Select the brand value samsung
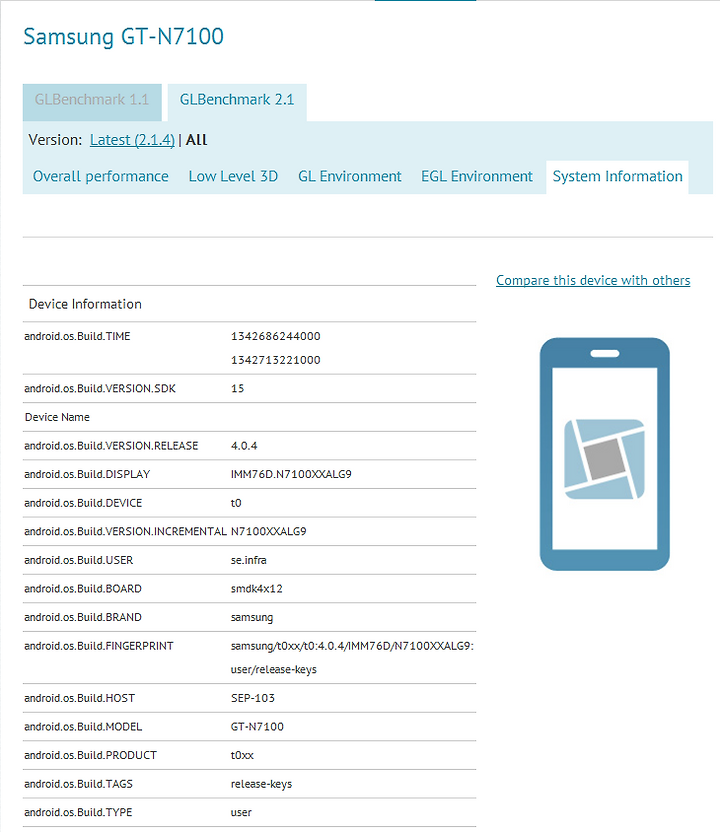The image size is (720, 832). [x=252, y=618]
